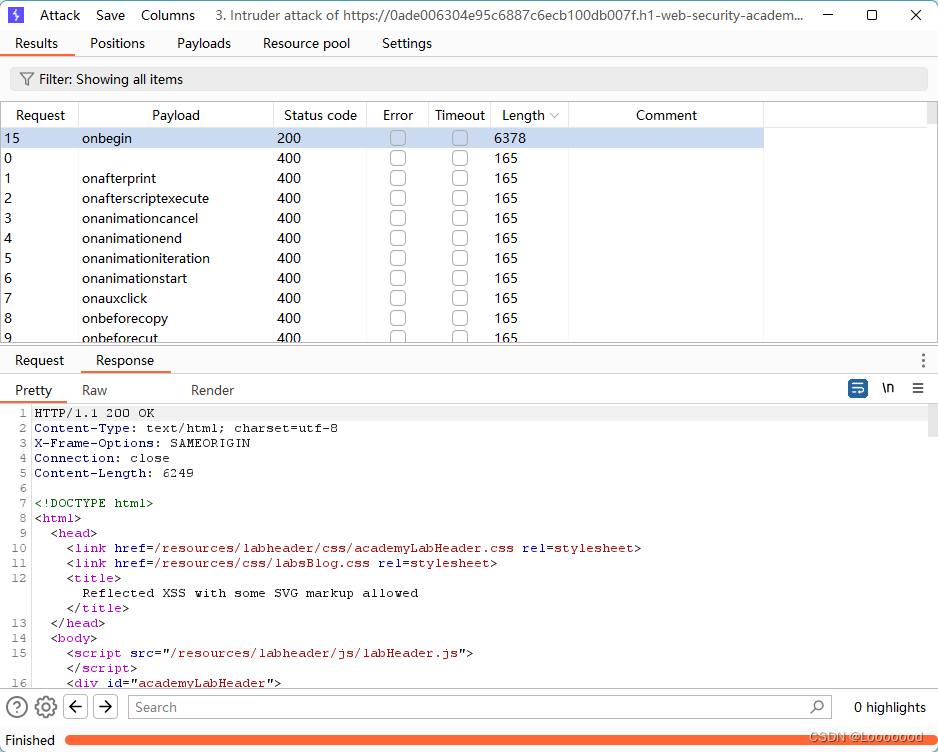Click the 0 highlights label
This screenshot has height=752, width=938.
tap(890, 707)
